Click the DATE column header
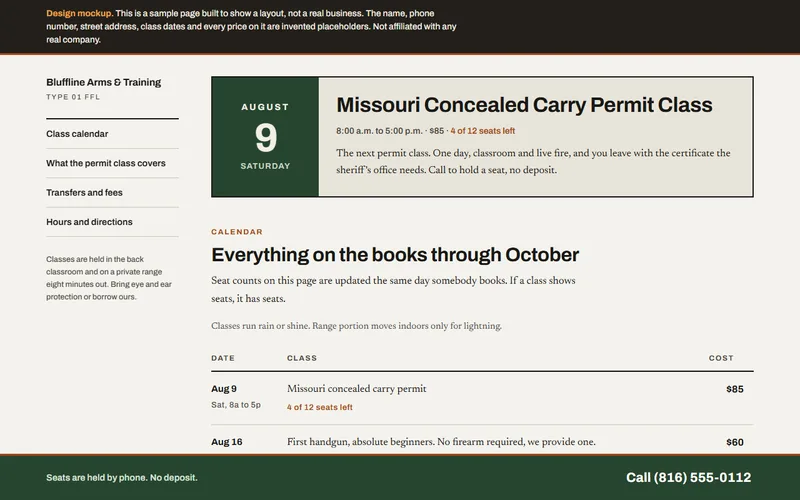 pos(223,358)
